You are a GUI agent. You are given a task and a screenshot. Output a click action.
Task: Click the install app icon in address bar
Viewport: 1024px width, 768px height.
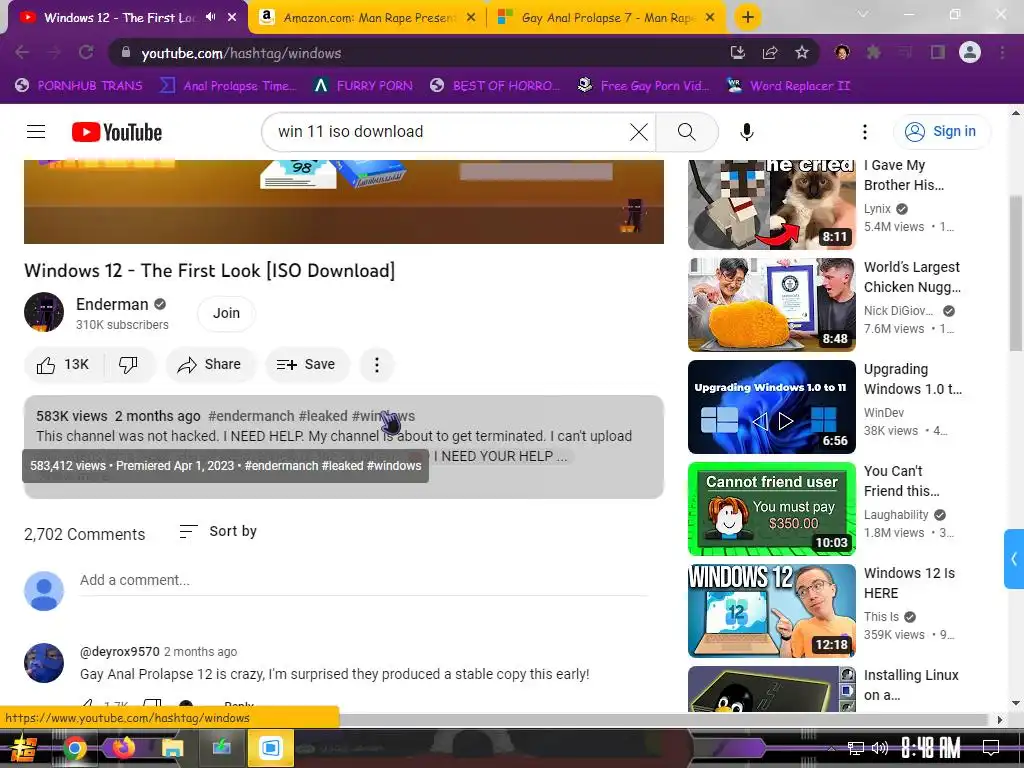(737, 53)
